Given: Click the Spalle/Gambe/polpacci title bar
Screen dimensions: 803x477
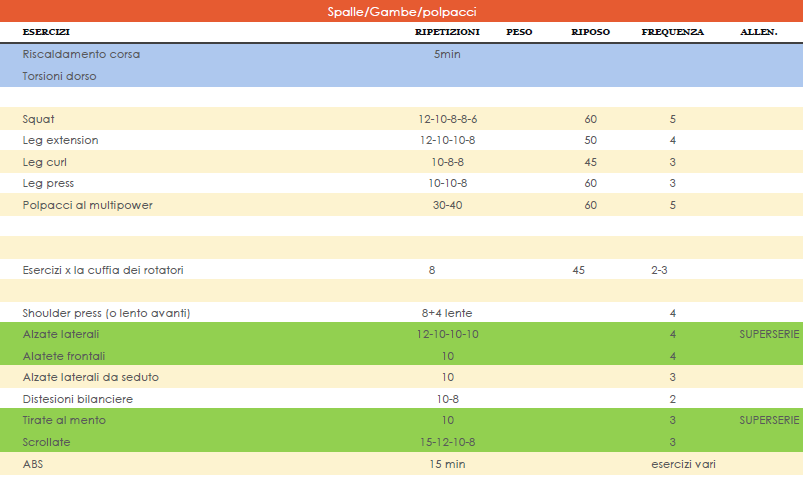Looking at the screenshot, I should 401,11.
